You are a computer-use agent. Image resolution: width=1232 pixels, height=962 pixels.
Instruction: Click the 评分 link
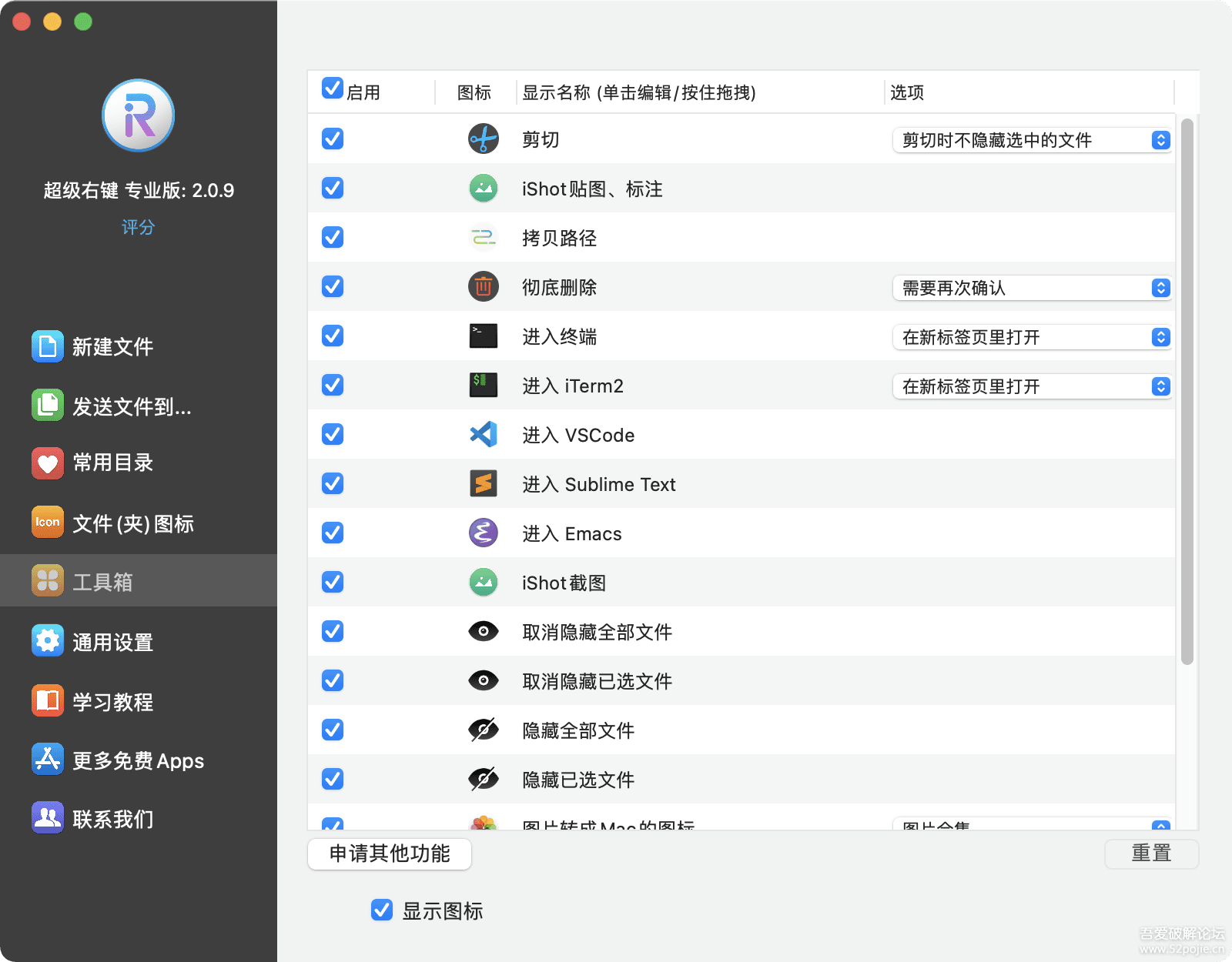point(138,227)
